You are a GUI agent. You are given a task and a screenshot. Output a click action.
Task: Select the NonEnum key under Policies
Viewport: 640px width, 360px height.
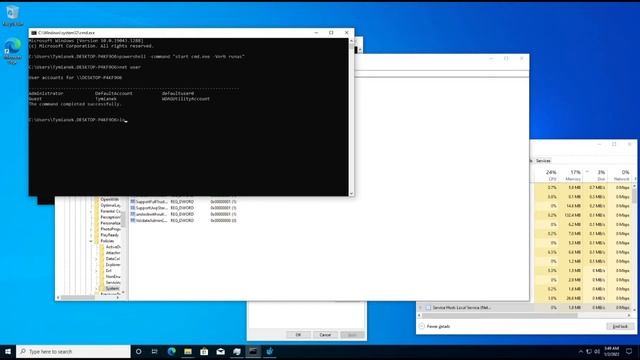(113, 277)
